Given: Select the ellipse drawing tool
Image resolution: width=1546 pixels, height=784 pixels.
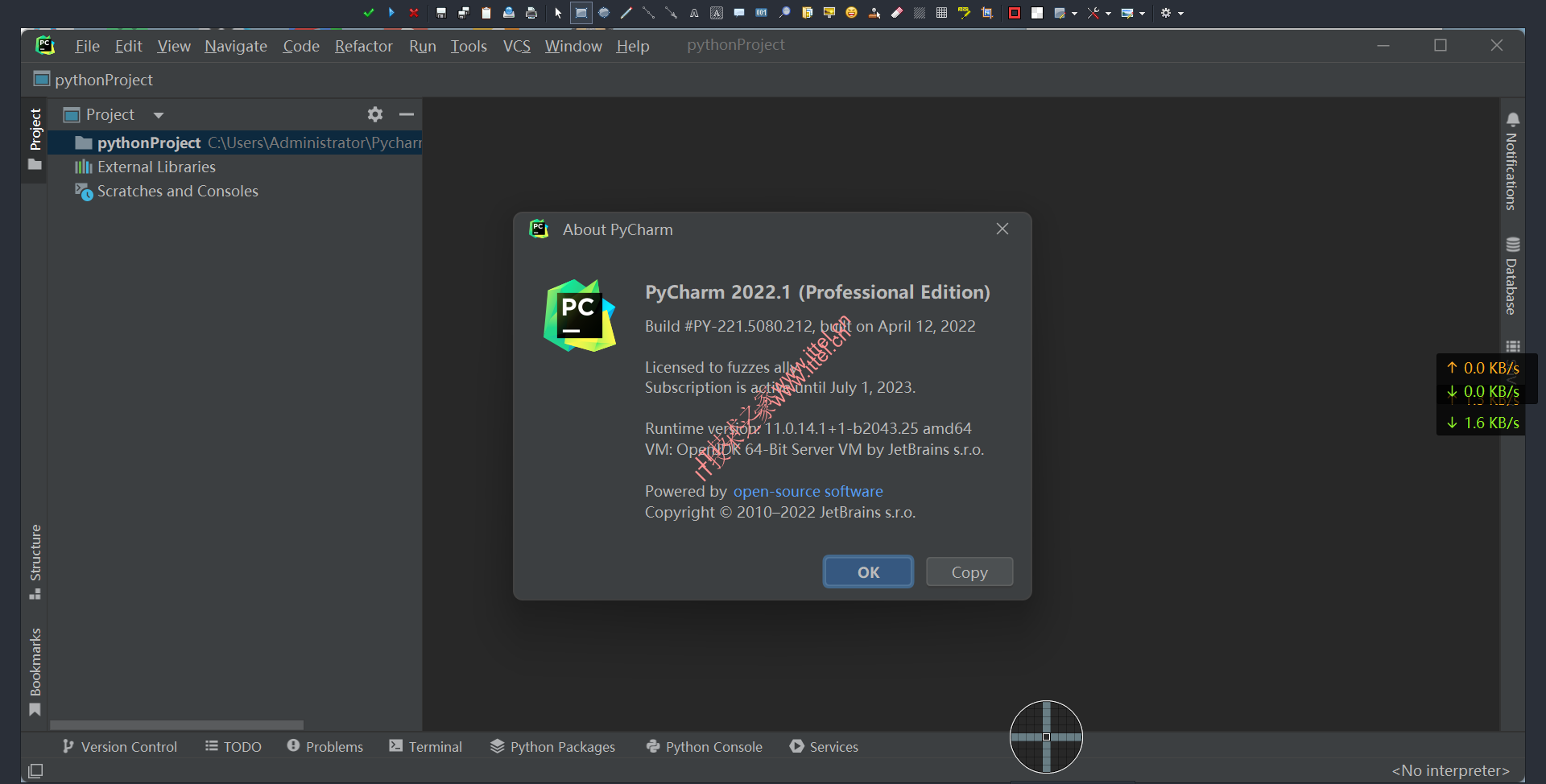Looking at the screenshot, I should click(x=604, y=13).
